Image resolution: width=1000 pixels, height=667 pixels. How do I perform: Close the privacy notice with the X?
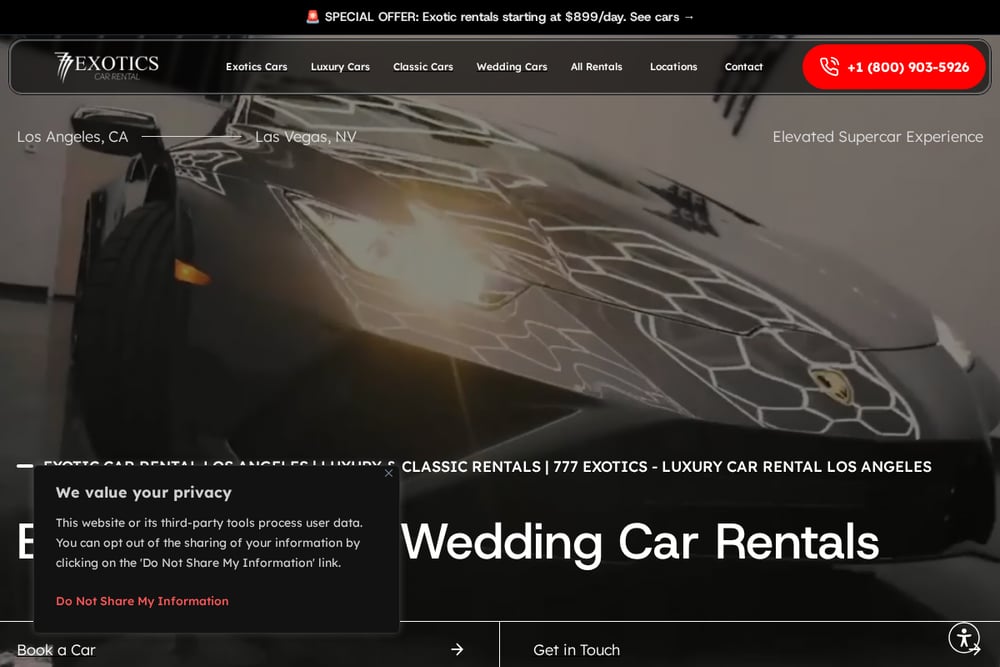(x=388, y=473)
